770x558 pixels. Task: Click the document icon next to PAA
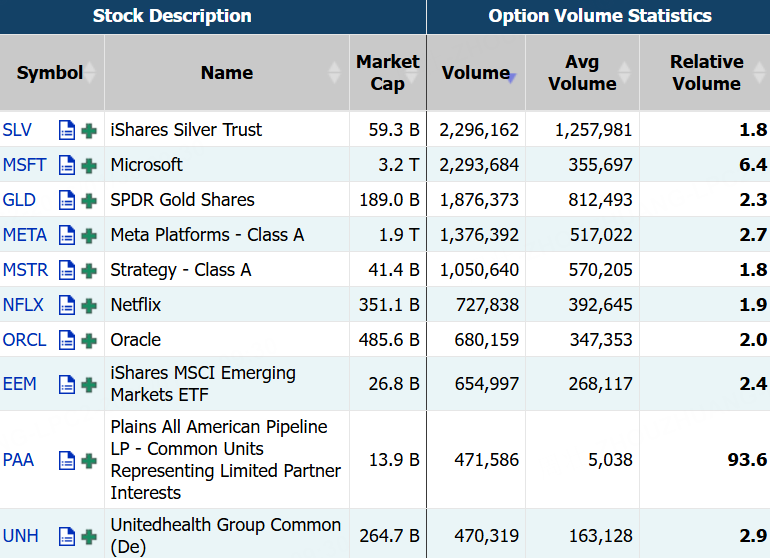tap(67, 460)
